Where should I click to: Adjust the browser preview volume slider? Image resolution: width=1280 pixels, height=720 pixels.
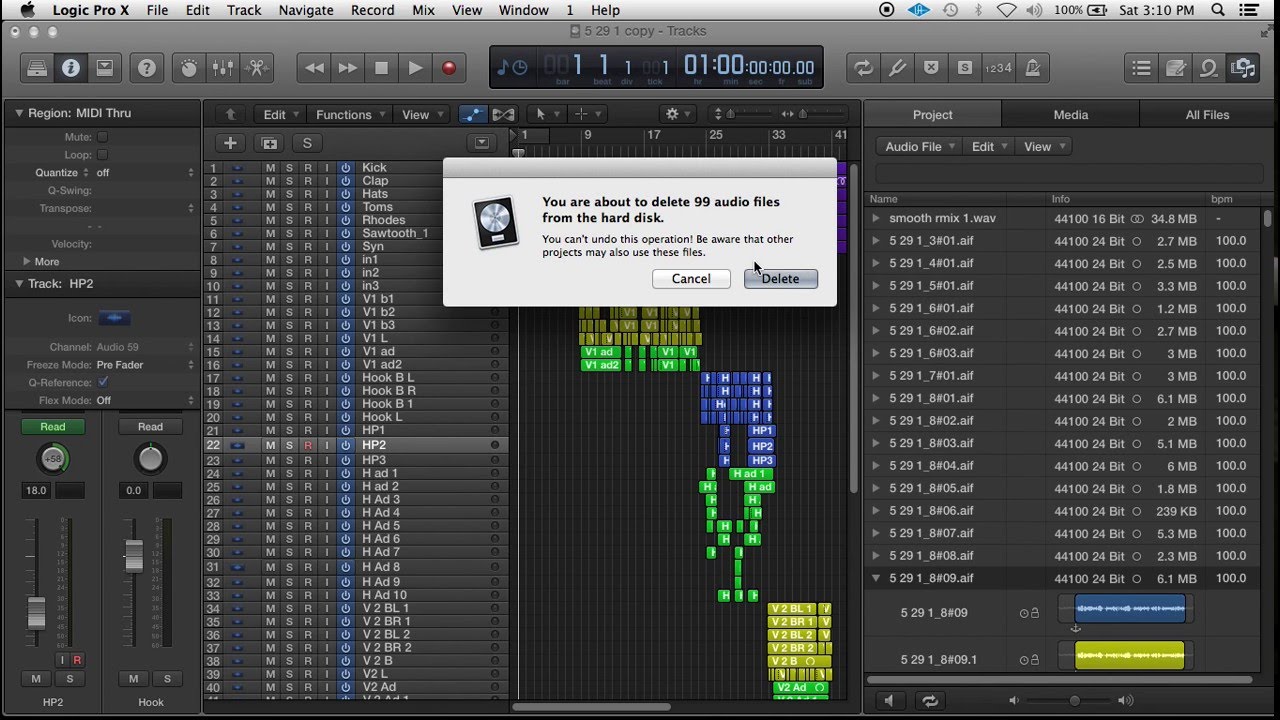(x=1074, y=701)
